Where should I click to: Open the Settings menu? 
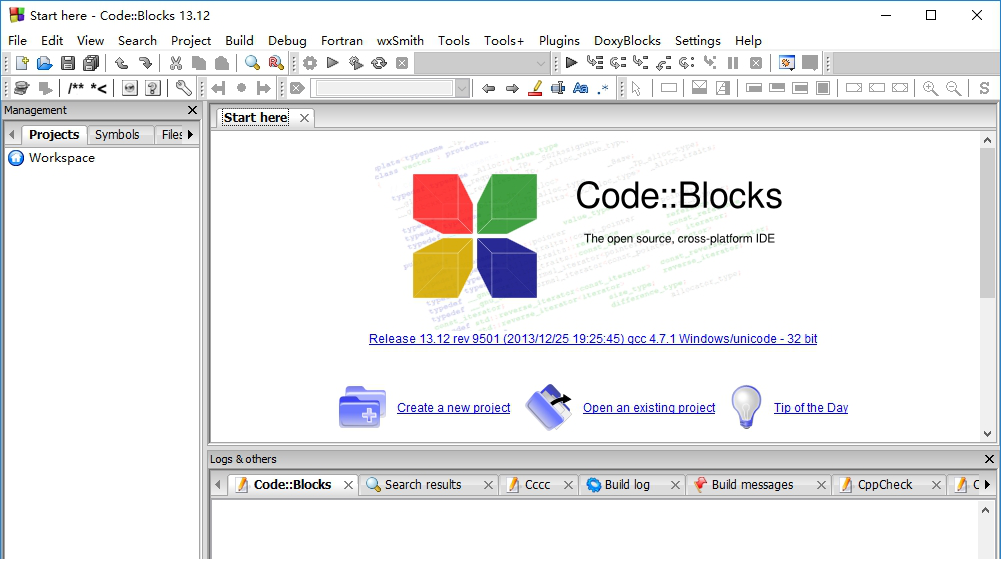click(698, 40)
